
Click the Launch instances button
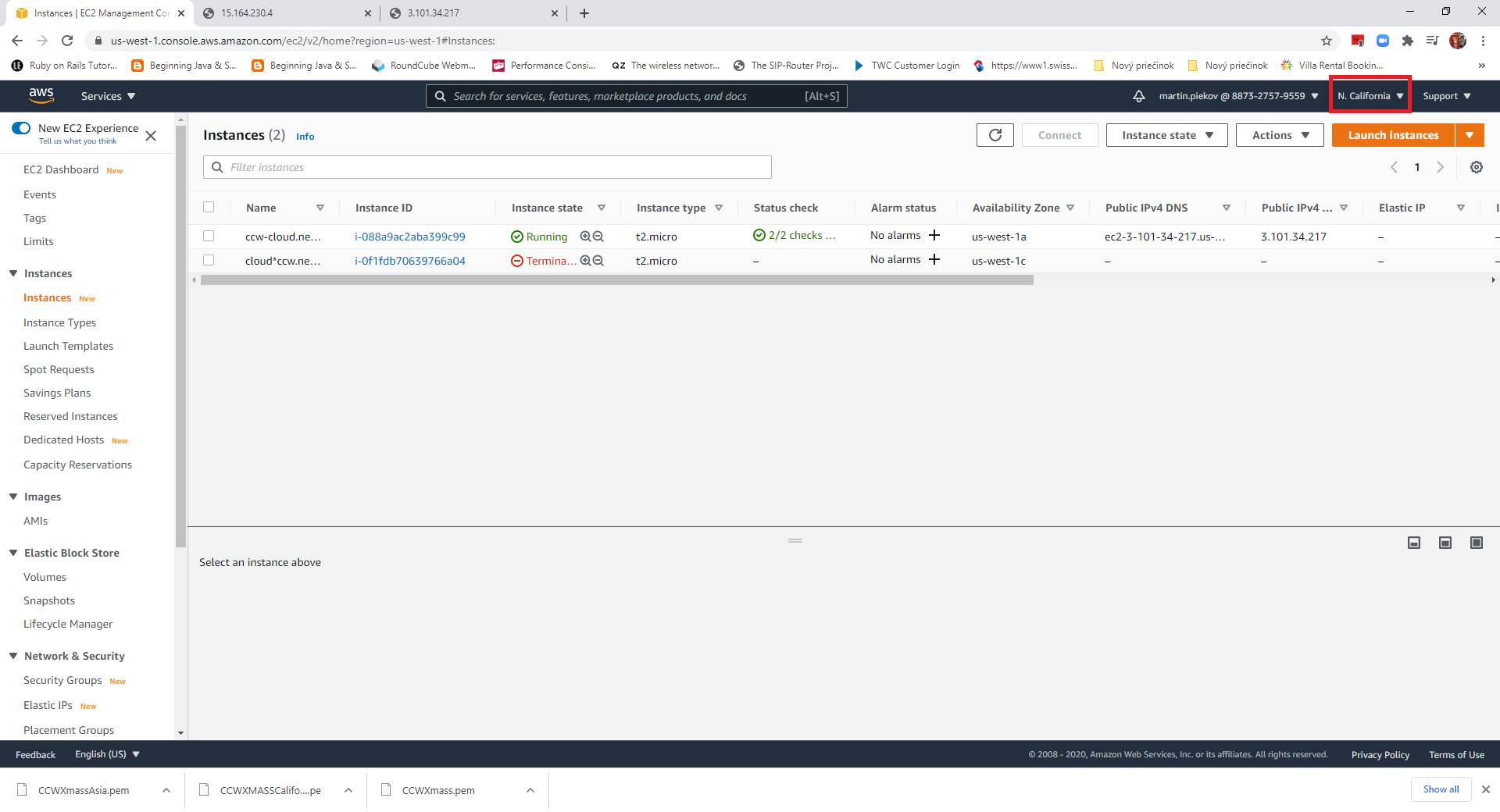[1393, 135]
